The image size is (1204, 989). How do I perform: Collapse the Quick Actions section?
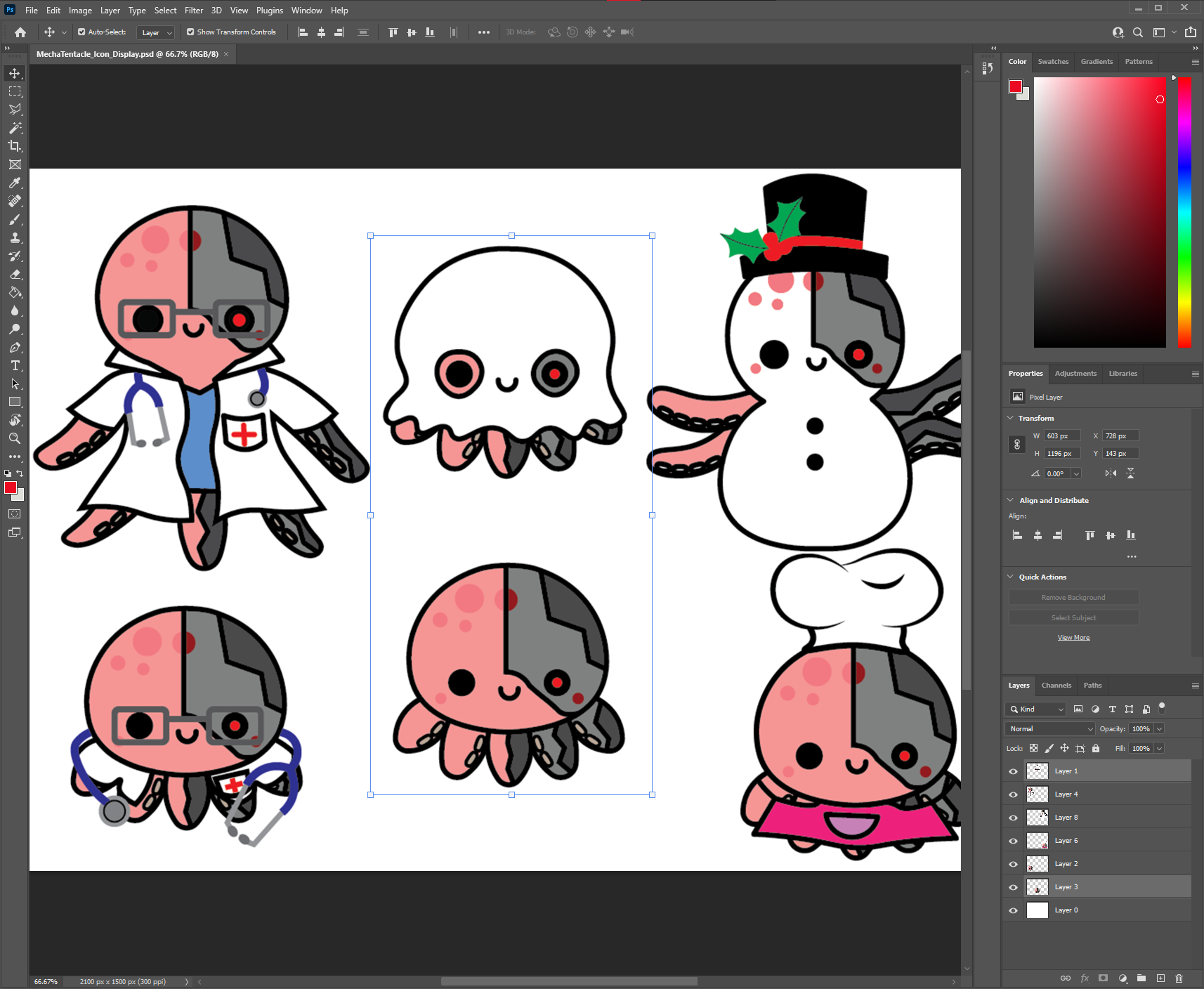click(1011, 577)
